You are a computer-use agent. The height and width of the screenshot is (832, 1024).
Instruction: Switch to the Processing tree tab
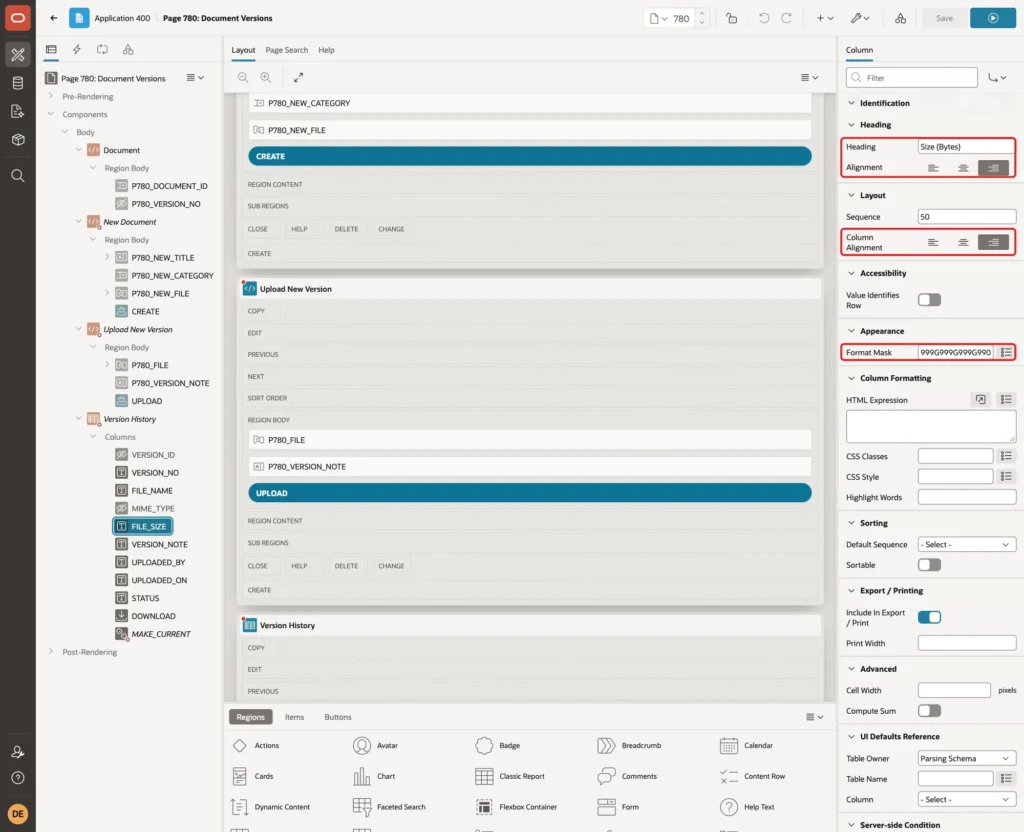103,50
